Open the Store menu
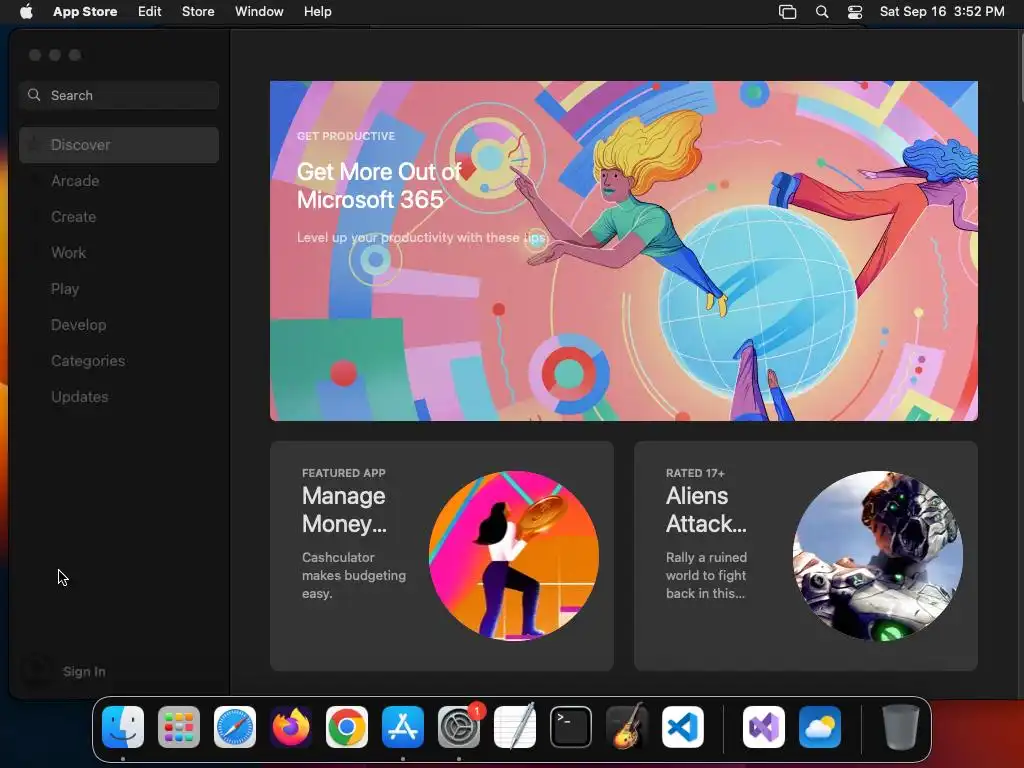This screenshot has width=1024, height=768. pyautogui.click(x=198, y=12)
